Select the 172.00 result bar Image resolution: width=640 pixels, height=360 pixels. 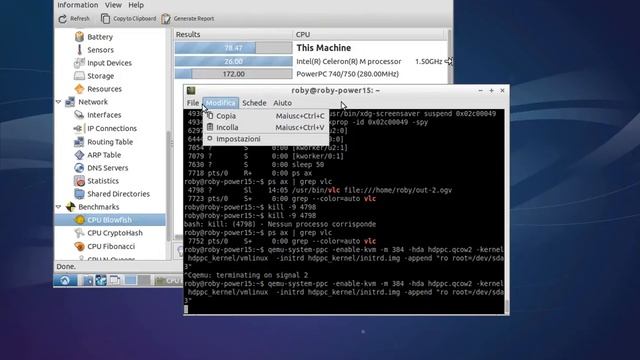[233, 74]
